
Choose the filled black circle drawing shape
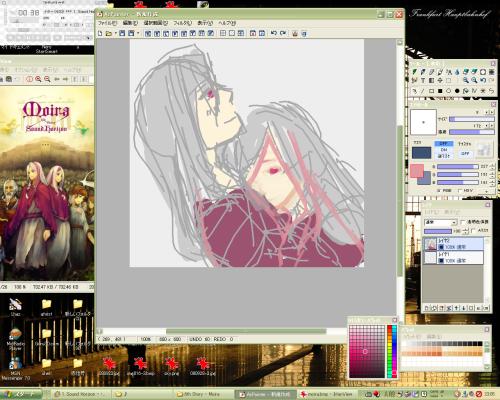point(457,91)
